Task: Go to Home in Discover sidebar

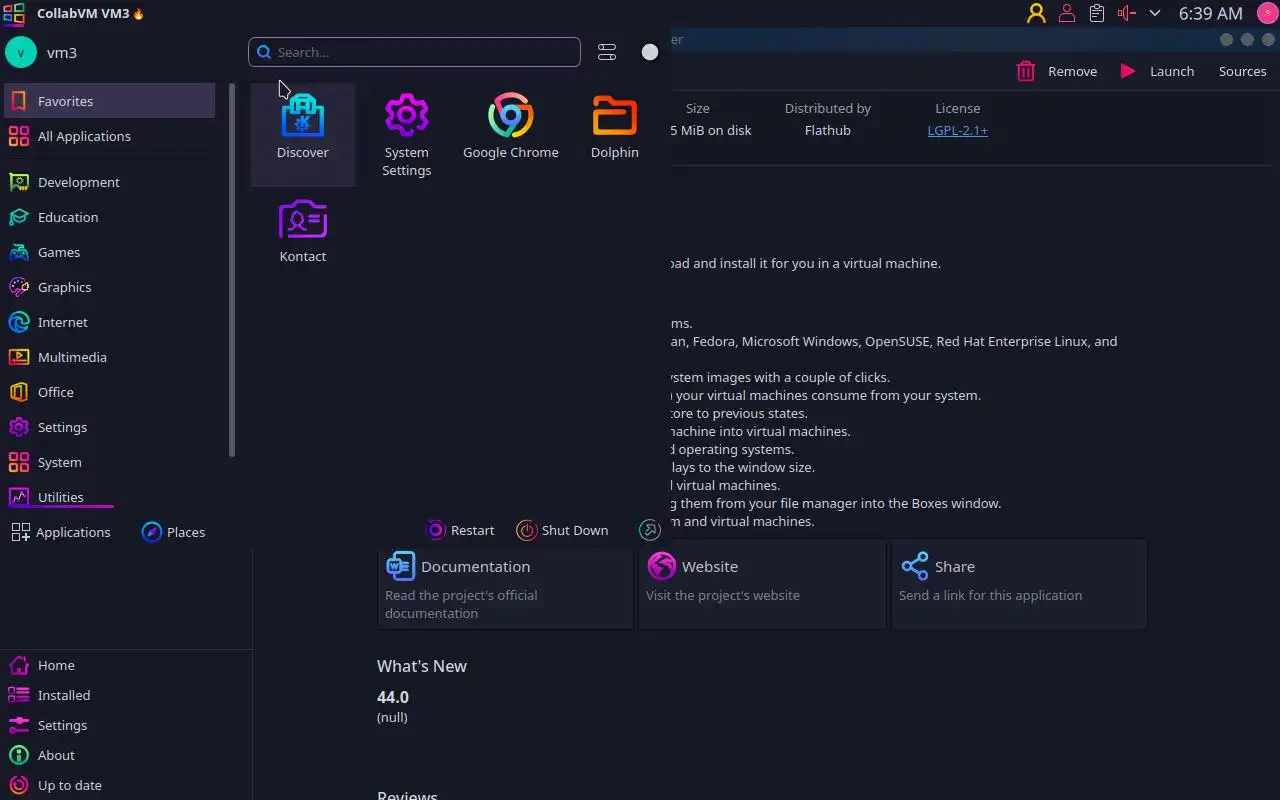Action: click(126, 665)
